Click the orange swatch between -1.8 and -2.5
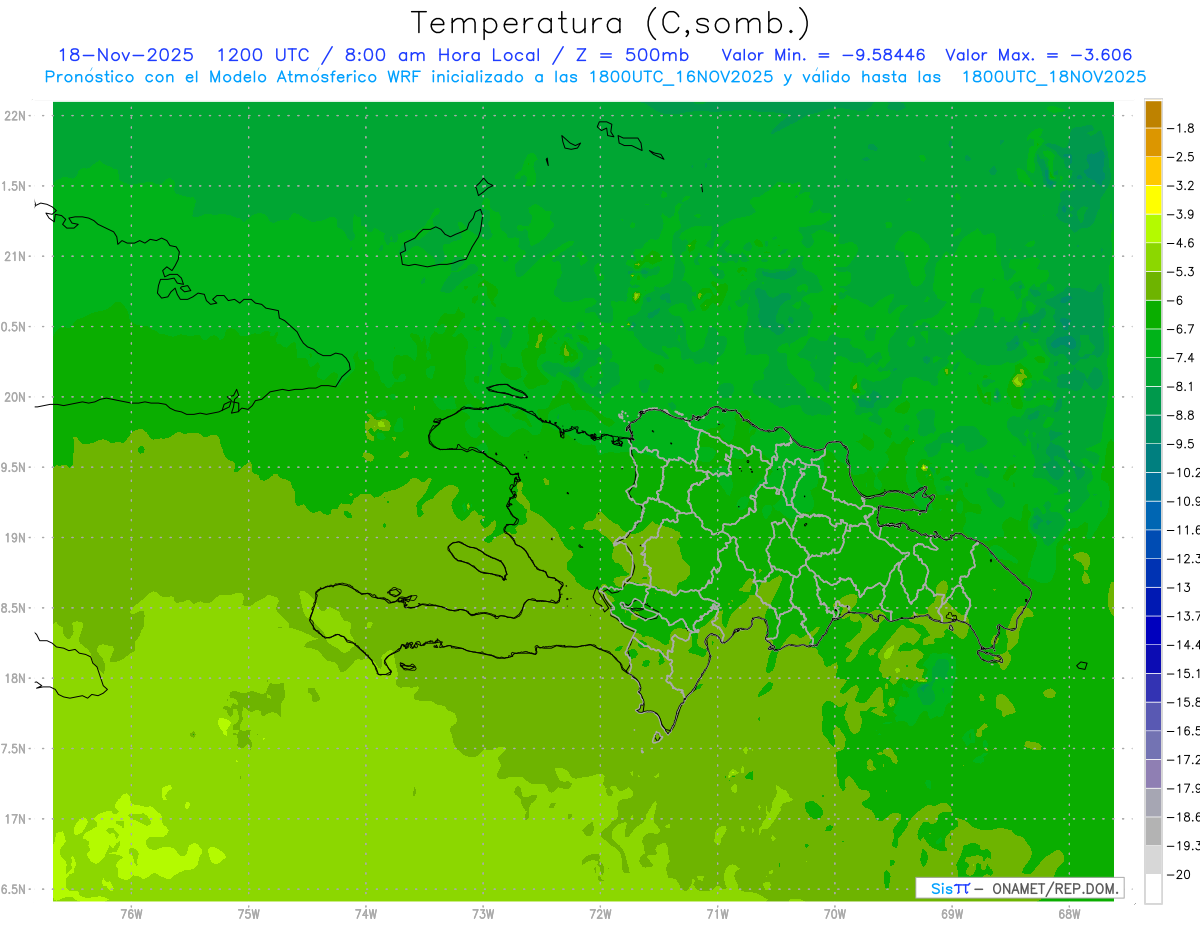 click(x=1153, y=143)
